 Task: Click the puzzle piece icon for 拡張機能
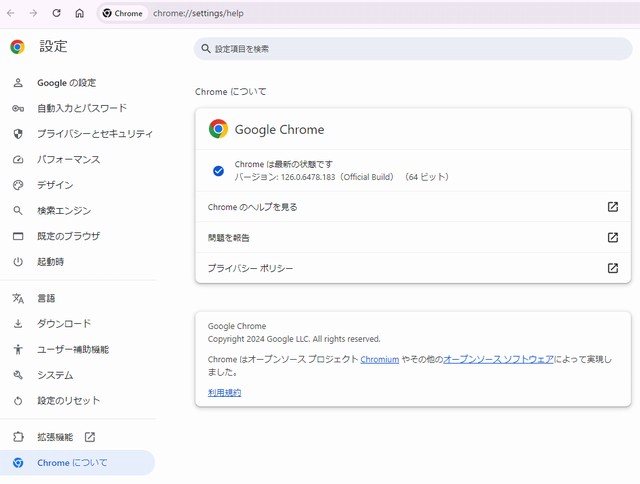point(18,437)
